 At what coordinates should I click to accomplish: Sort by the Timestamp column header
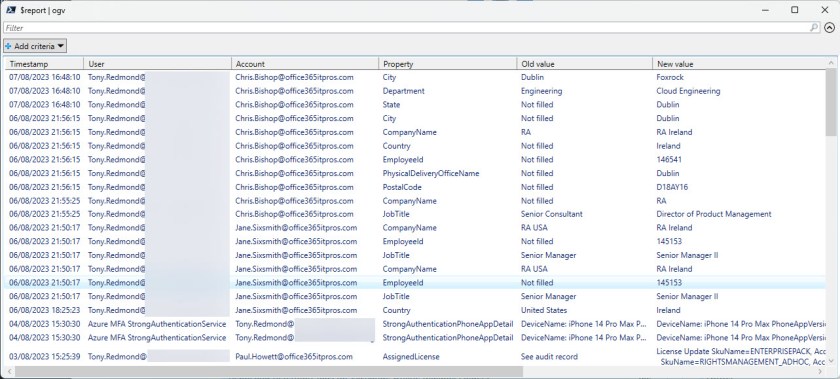(44, 64)
